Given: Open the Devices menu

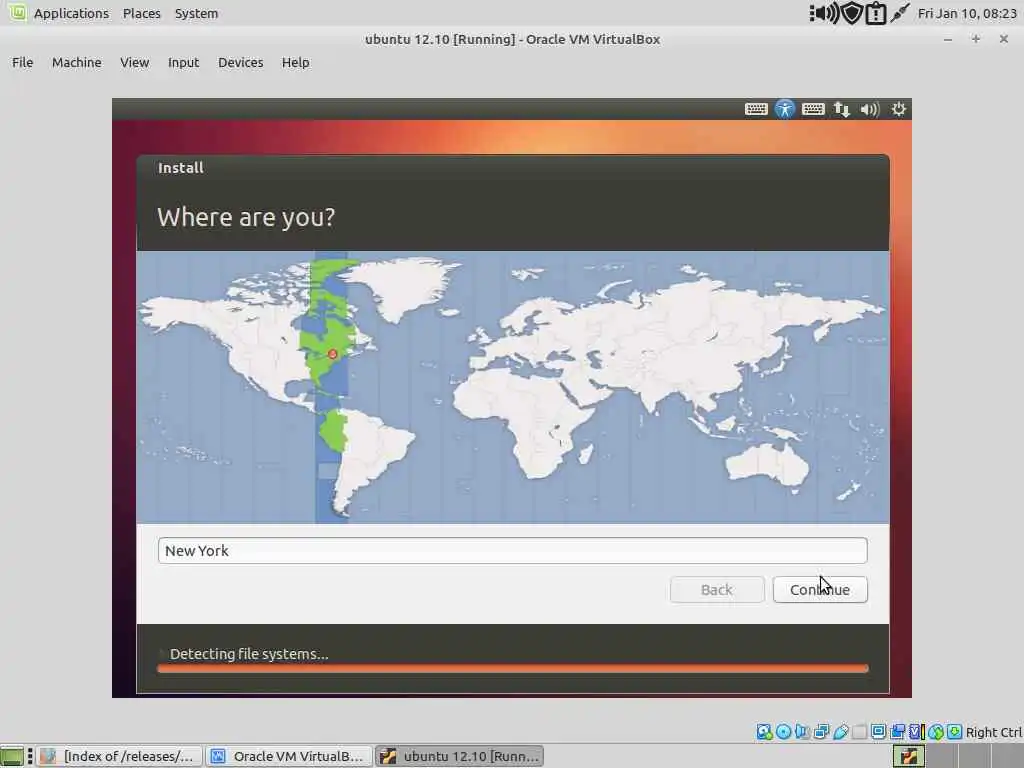Looking at the screenshot, I should point(240,63).
